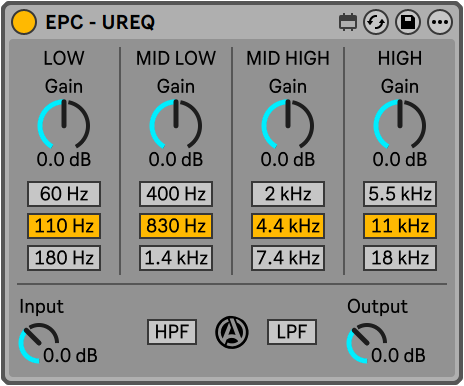Select the 2 kHz frequency button
Screen dimensions: 464x386
(288, 194)
